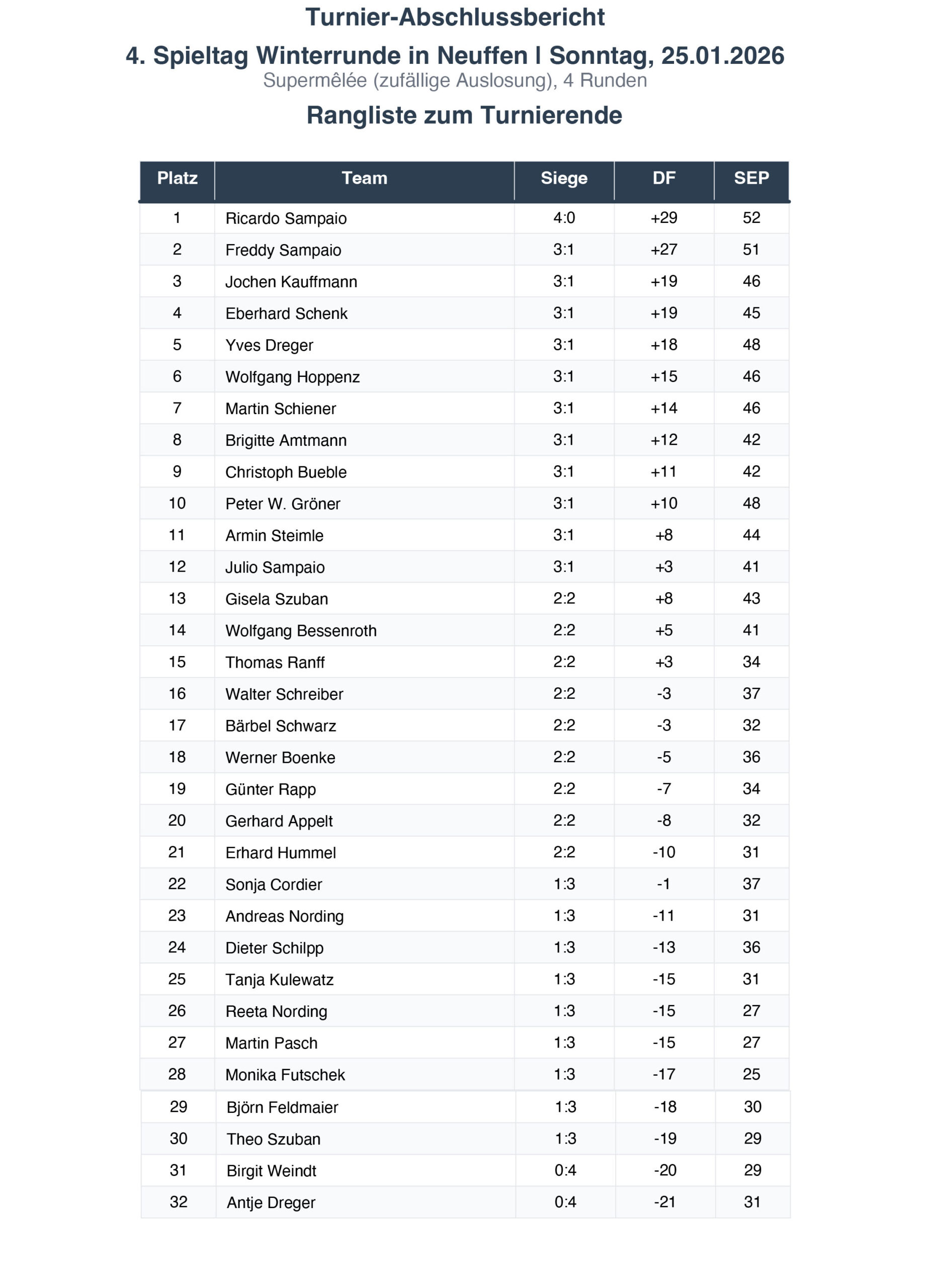Click on Brigitte Amtmann's name
Screen dimensions: 929x1288
(286, 441)
